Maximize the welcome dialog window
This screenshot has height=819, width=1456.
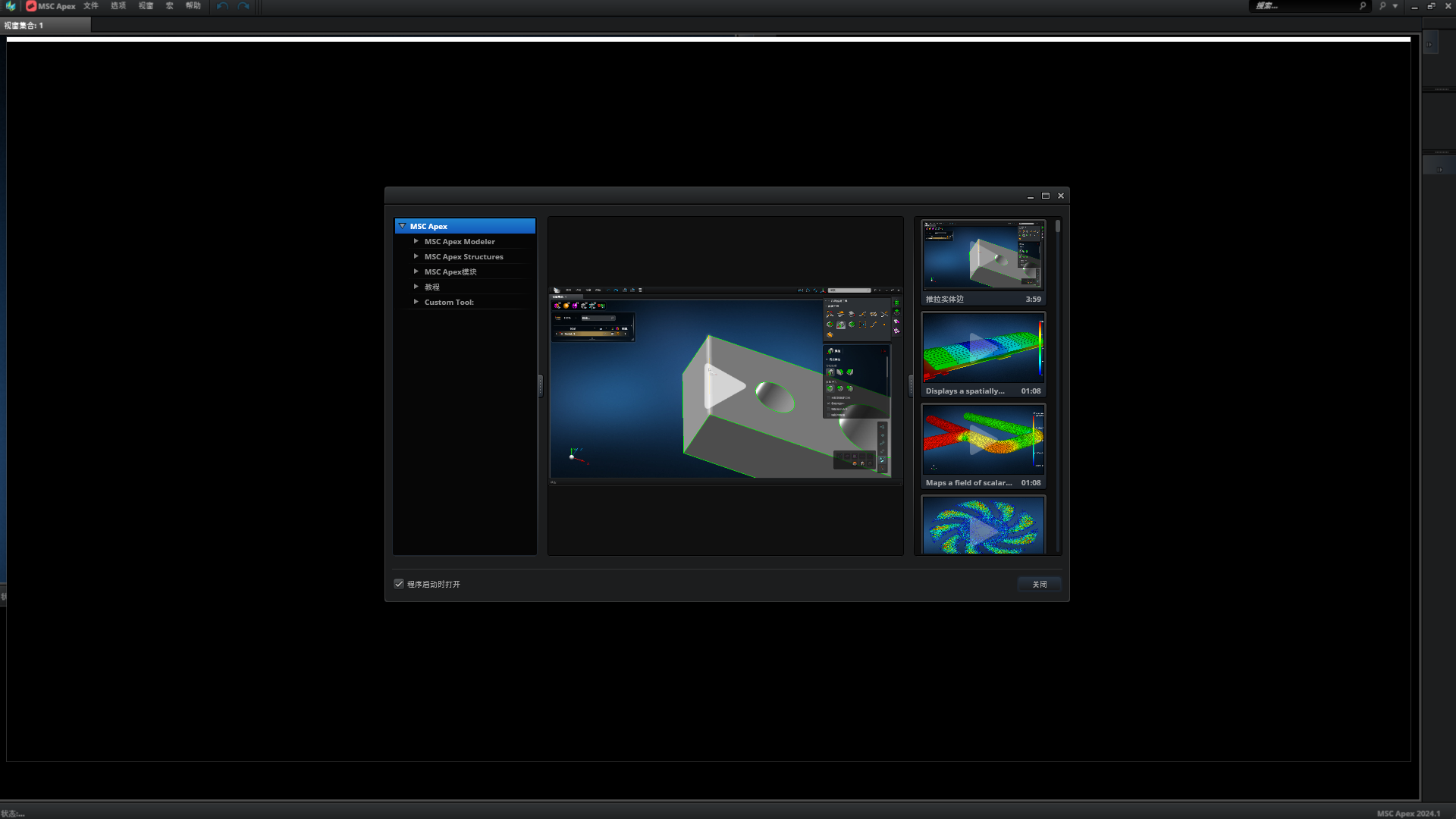coord(1046,196)
